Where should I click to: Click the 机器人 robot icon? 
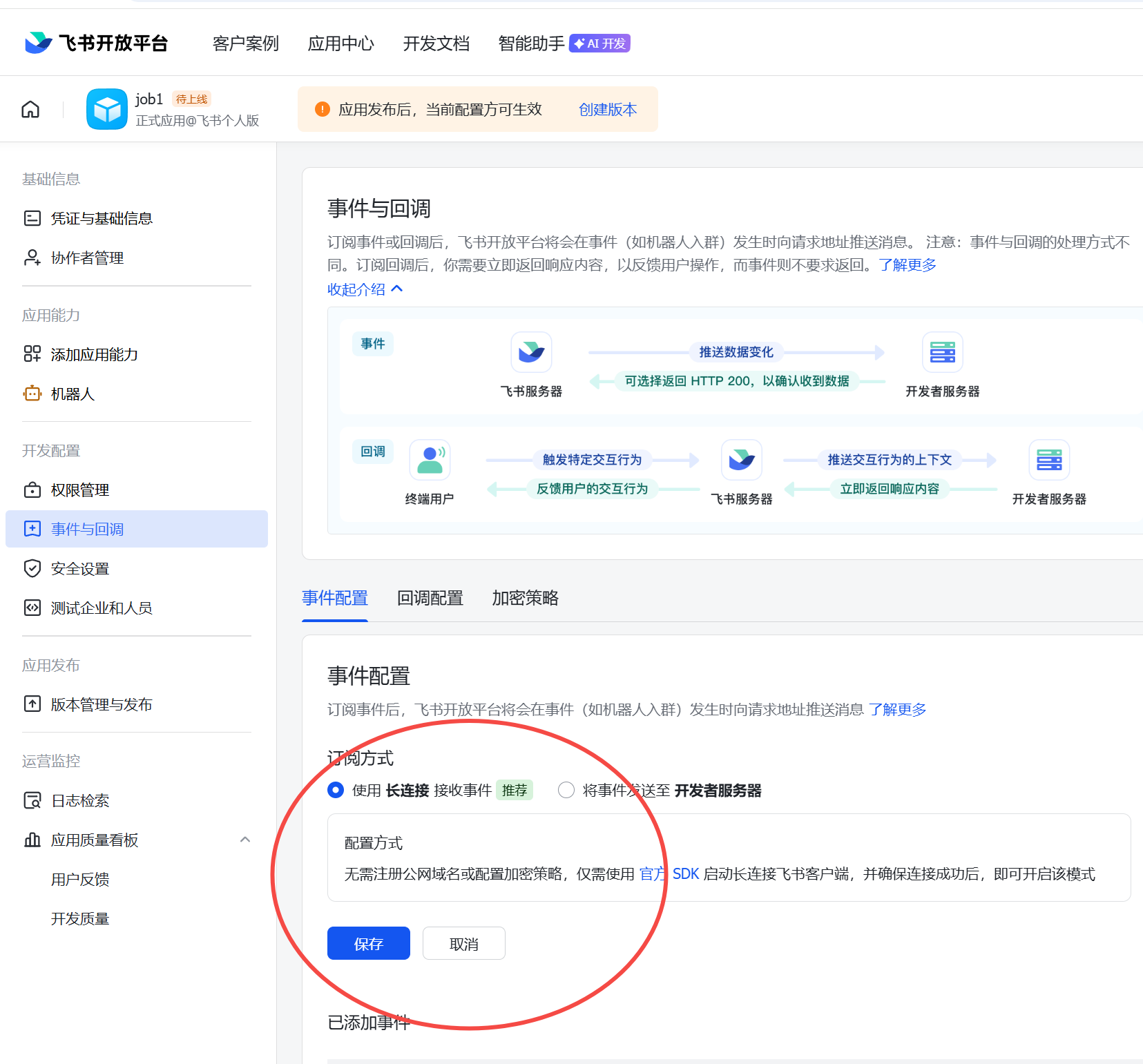click(x=32, y=394)
